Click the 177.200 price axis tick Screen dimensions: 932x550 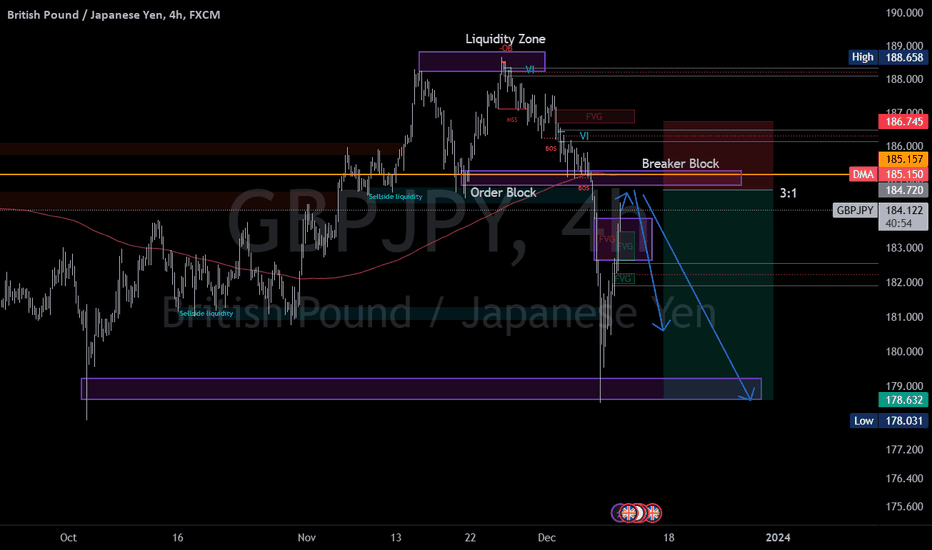coord(904,450)
